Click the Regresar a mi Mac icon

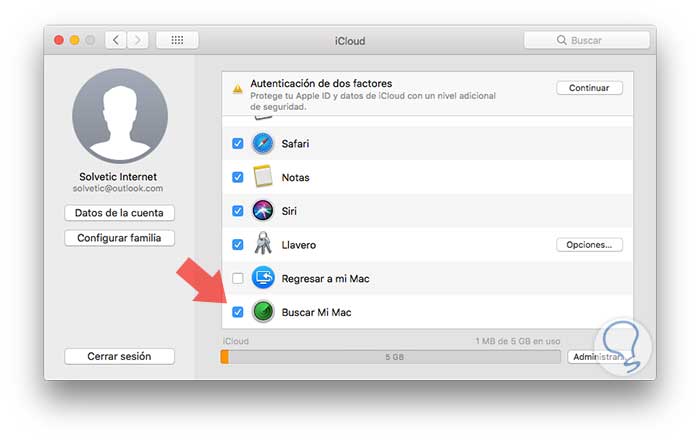click(262, 278)
